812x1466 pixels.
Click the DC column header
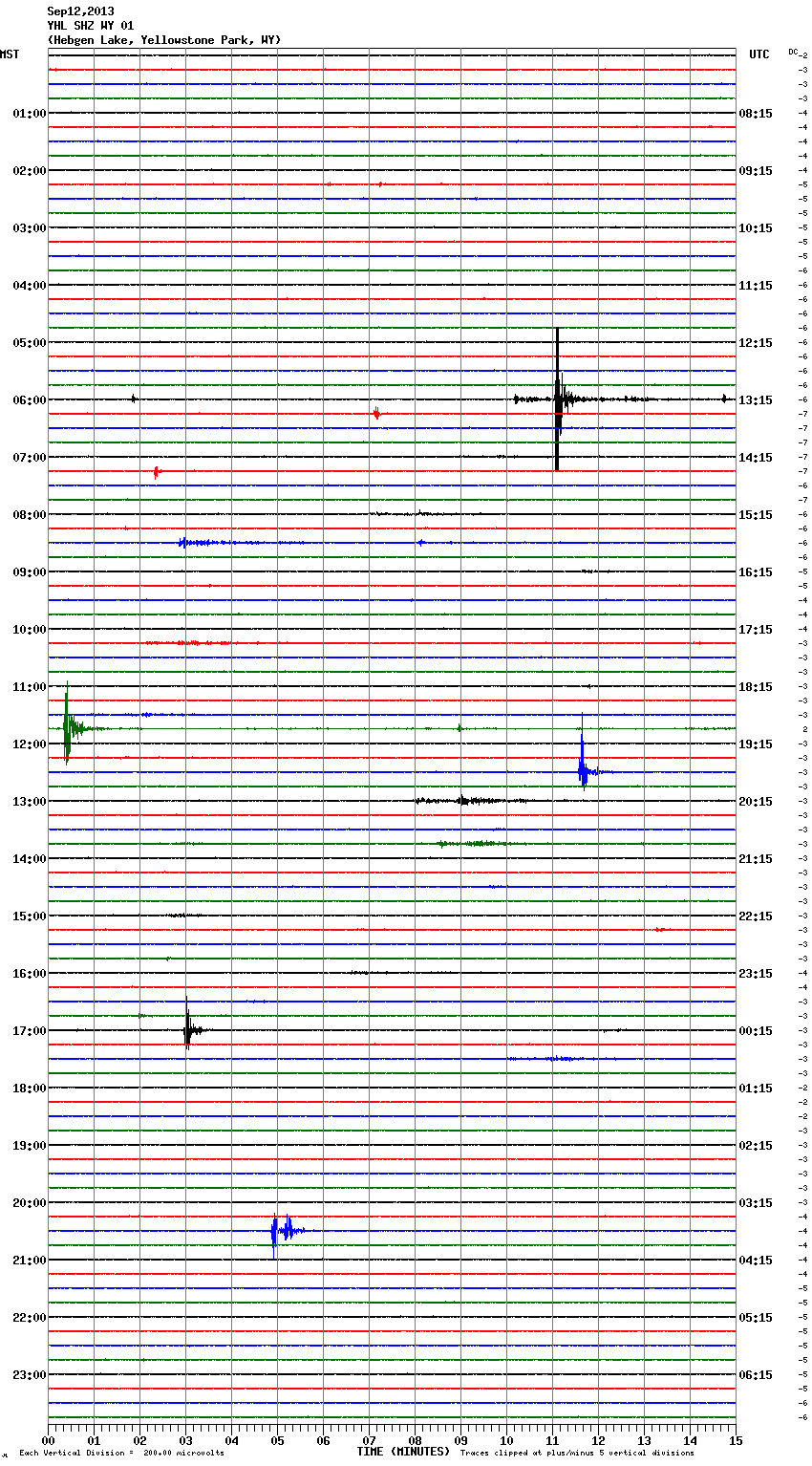point(793,52)
